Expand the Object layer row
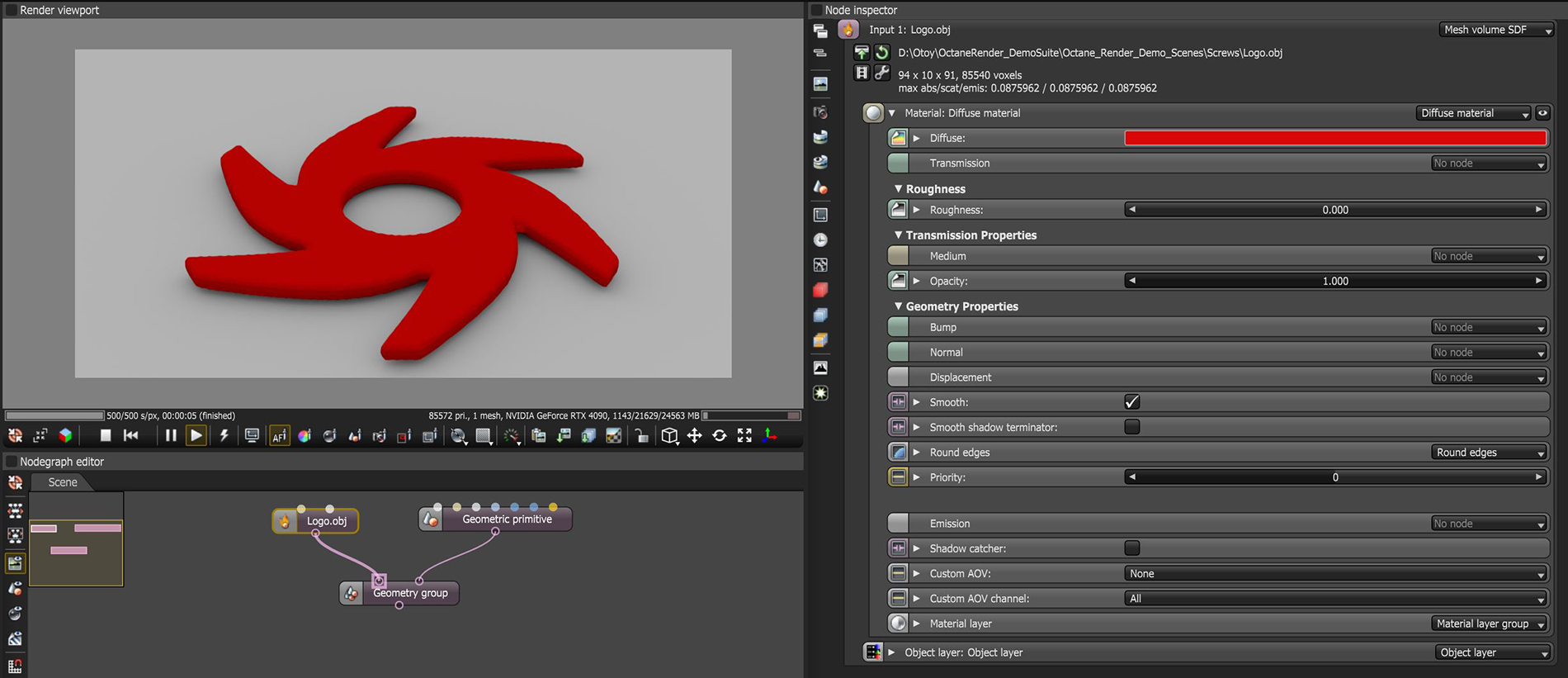This screenshot has width=1568, height=678. (891, 652)
